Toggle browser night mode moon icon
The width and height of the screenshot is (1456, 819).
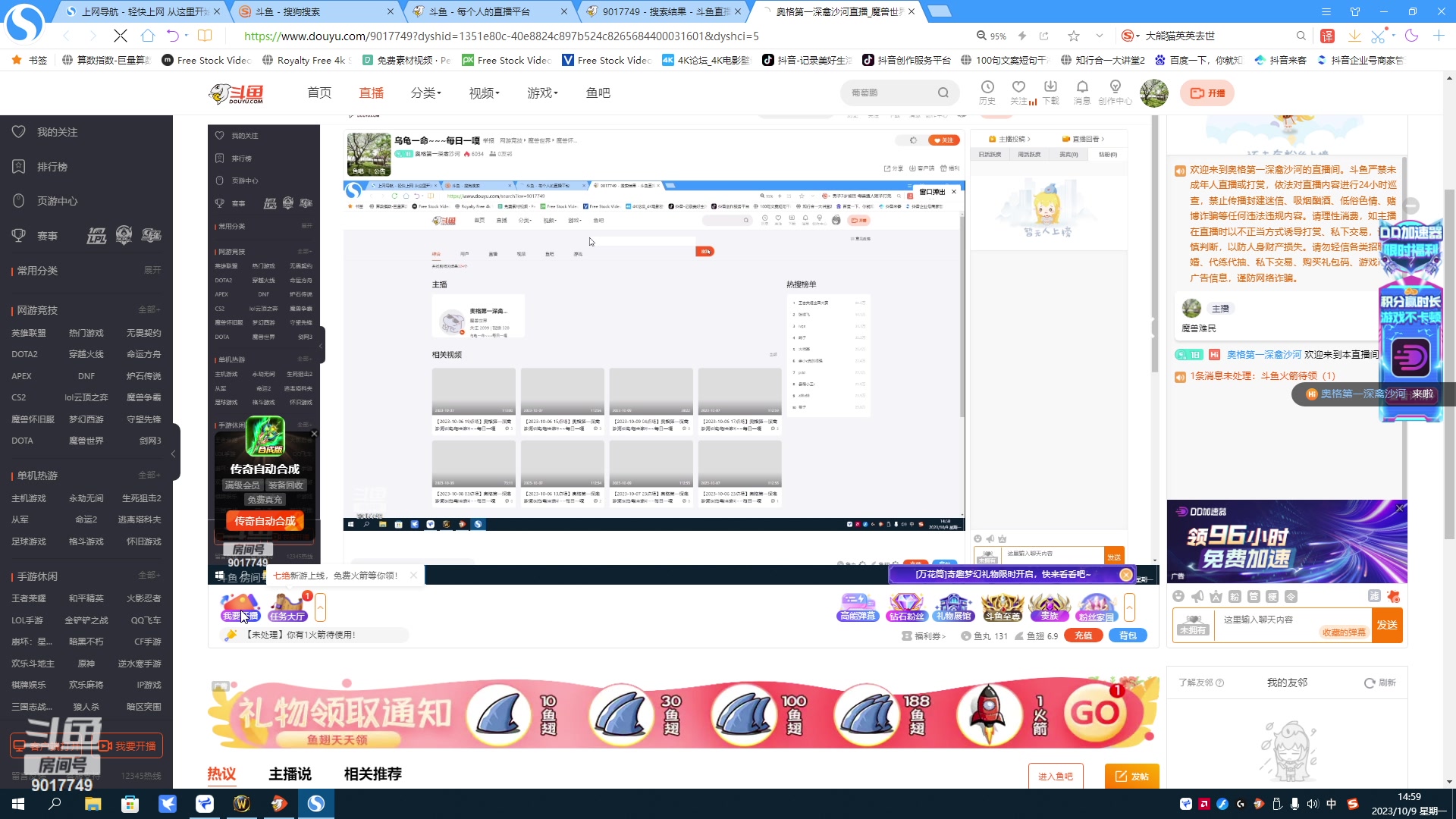[1411, 36]
